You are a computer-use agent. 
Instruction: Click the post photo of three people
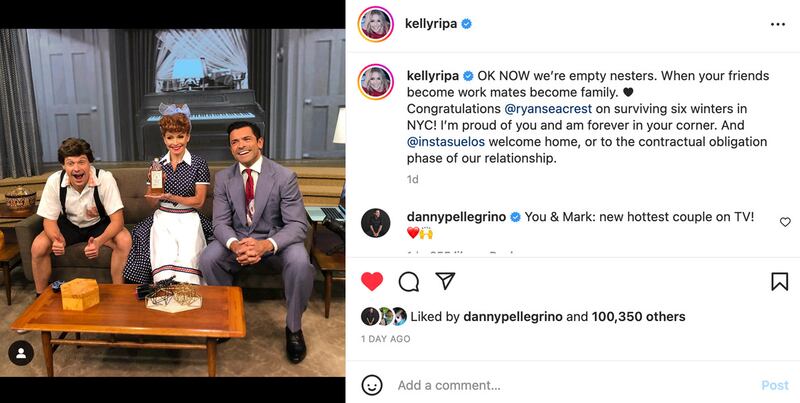point(172,203)
